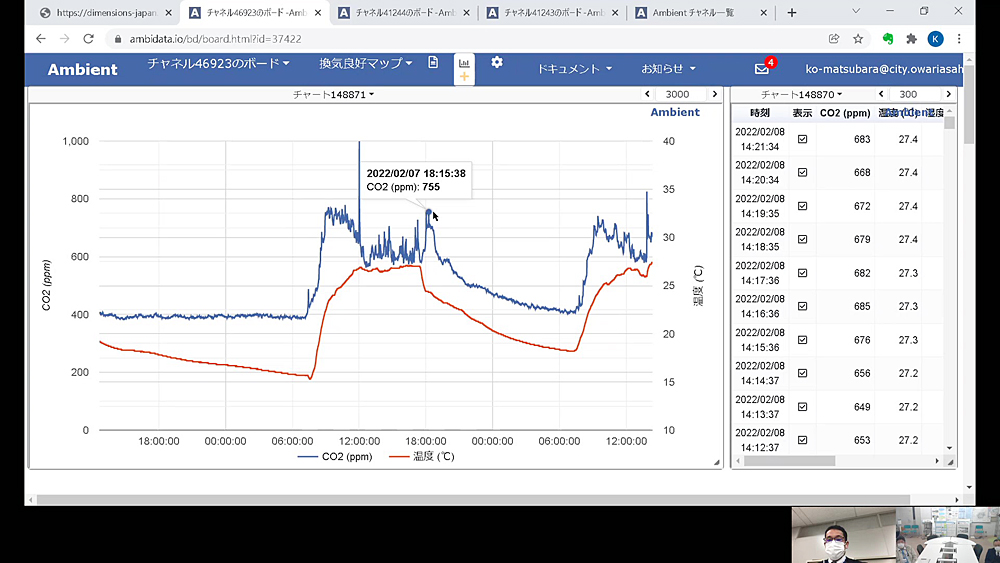1000x563 pixels.
Task: Toggle display checkbox for the 14:15:36 row
Action: [802, 340]
